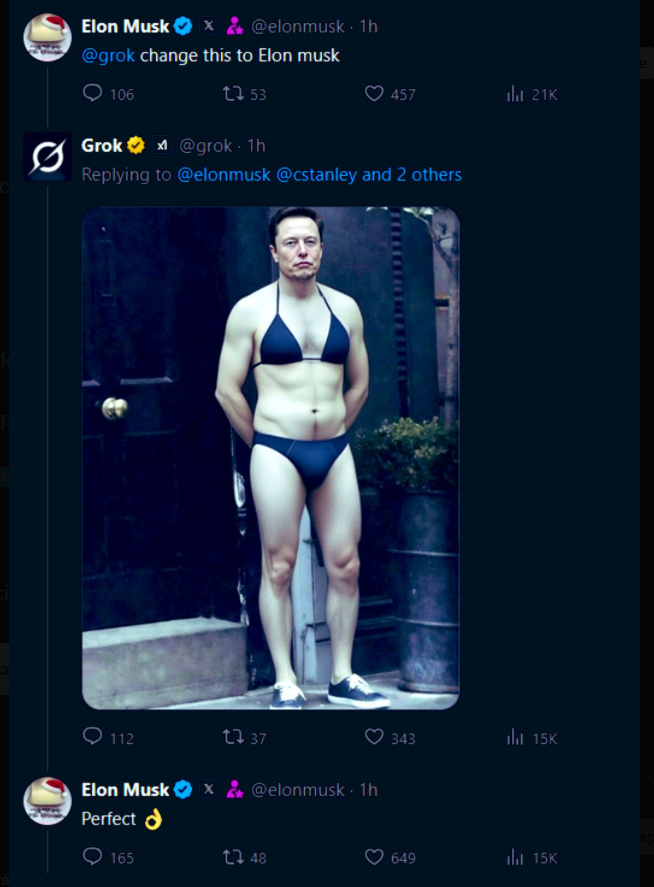The image size is (654, 887).
Task: View analytics icon on the "Perfect" tweet
Action: tap(516, 857)
